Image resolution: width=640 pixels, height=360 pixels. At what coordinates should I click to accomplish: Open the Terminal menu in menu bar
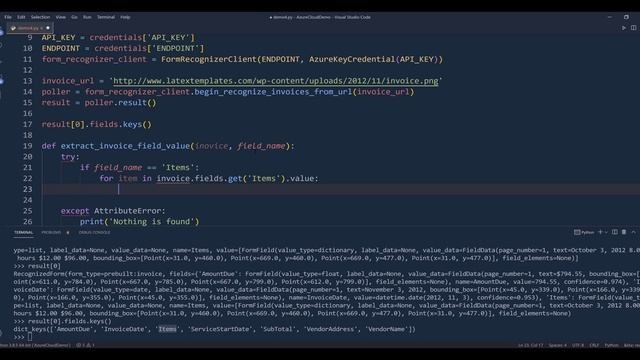[106, 17]
